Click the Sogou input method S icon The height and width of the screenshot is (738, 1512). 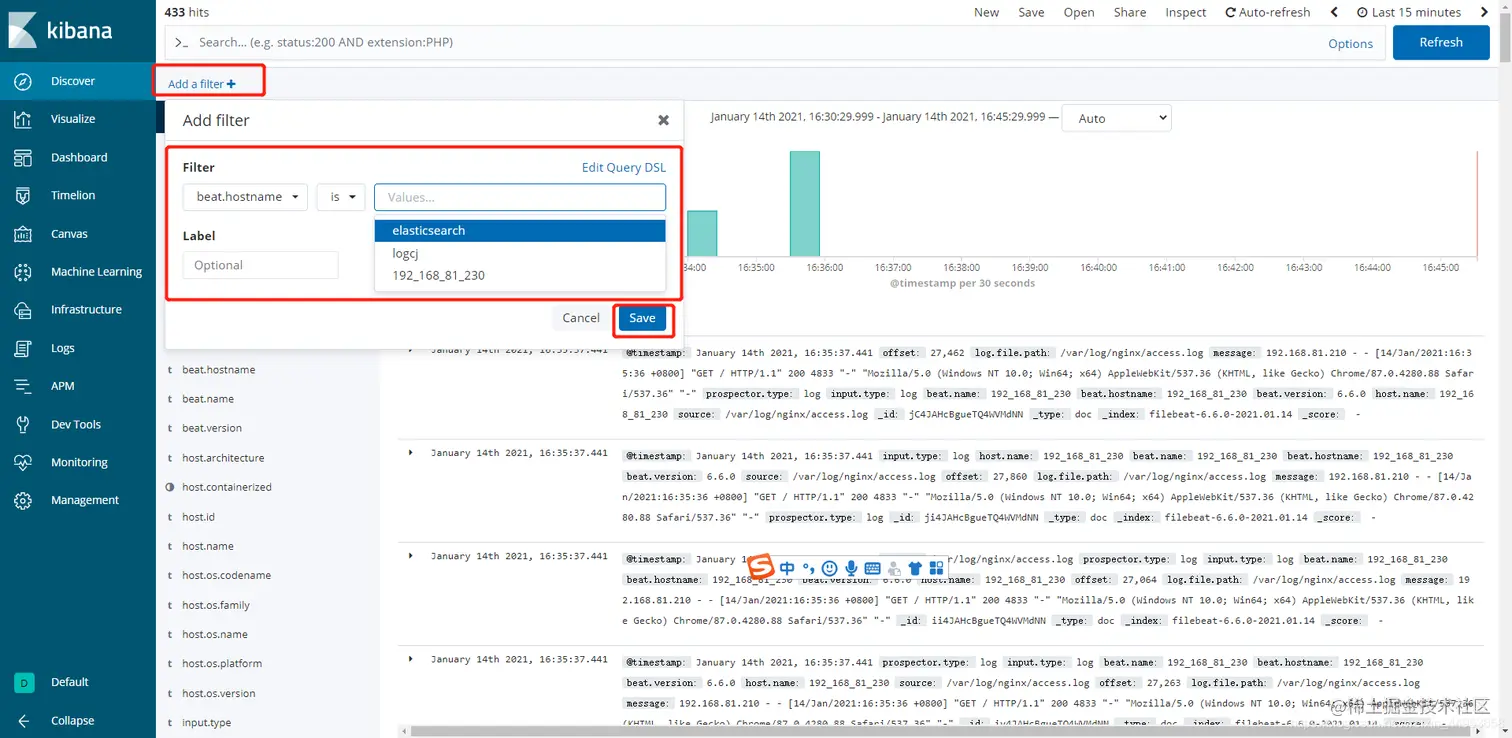tap(762, 567)
